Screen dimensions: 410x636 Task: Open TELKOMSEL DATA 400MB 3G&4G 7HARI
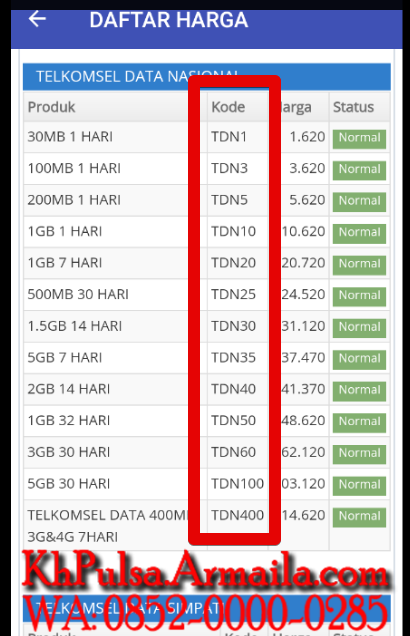(x=108, y=526)
